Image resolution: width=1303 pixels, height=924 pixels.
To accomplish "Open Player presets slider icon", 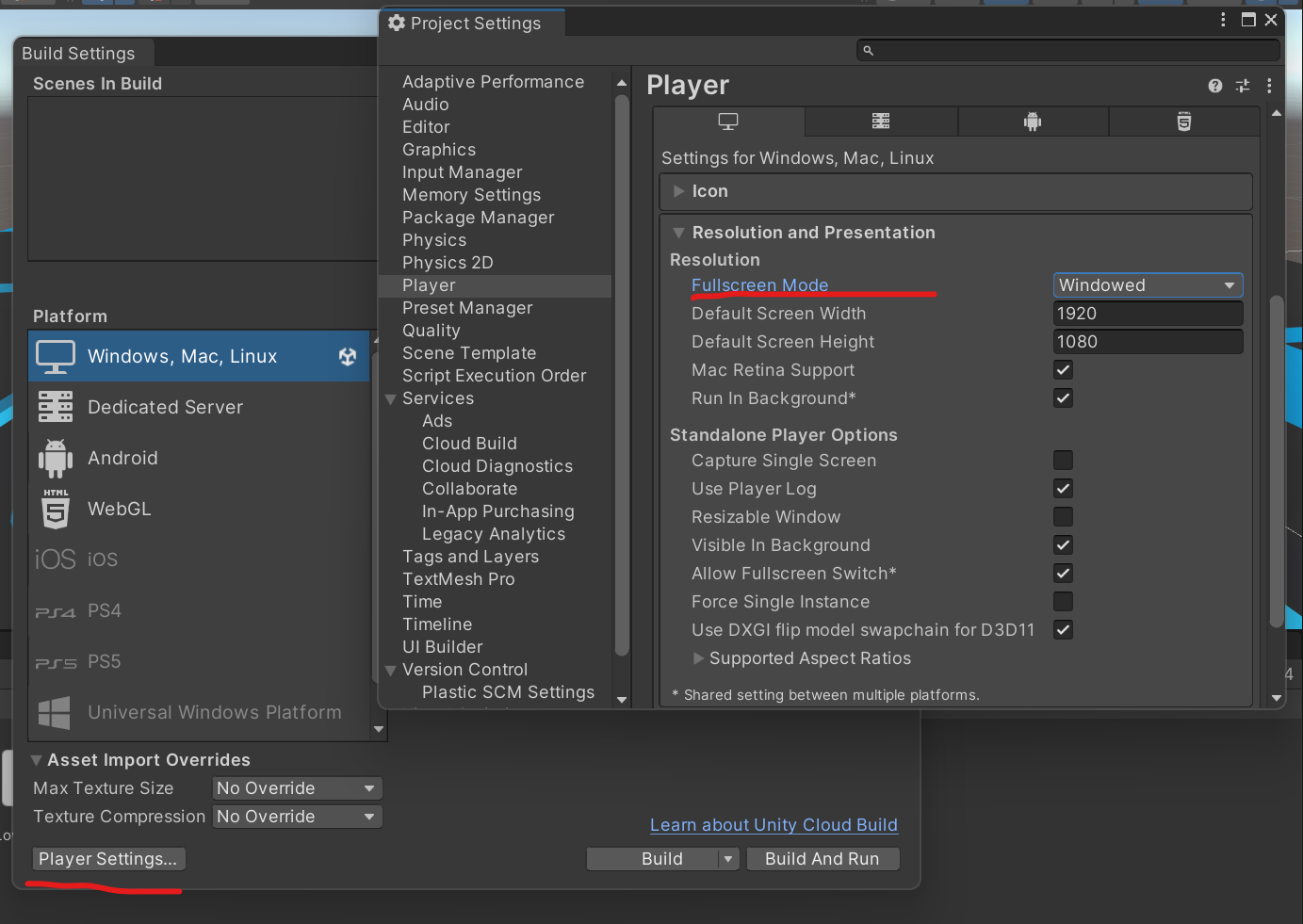I will click(1243, 86).
